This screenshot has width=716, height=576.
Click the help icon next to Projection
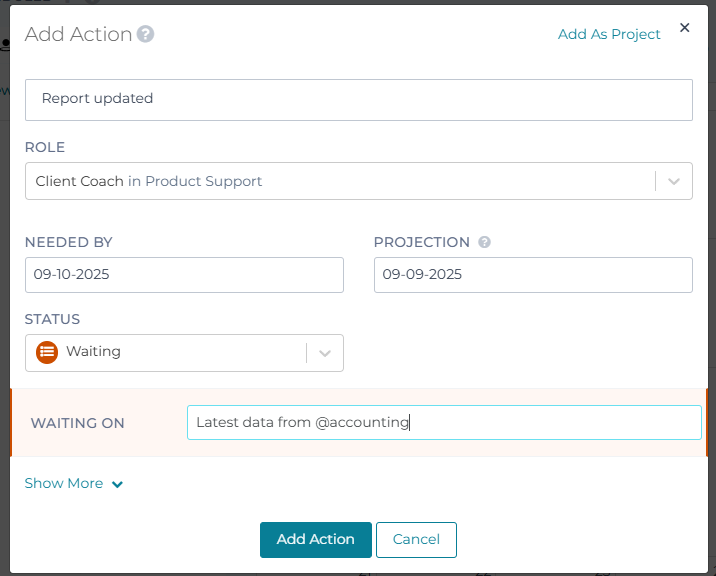pyautogui.click(x=484, y=242)
